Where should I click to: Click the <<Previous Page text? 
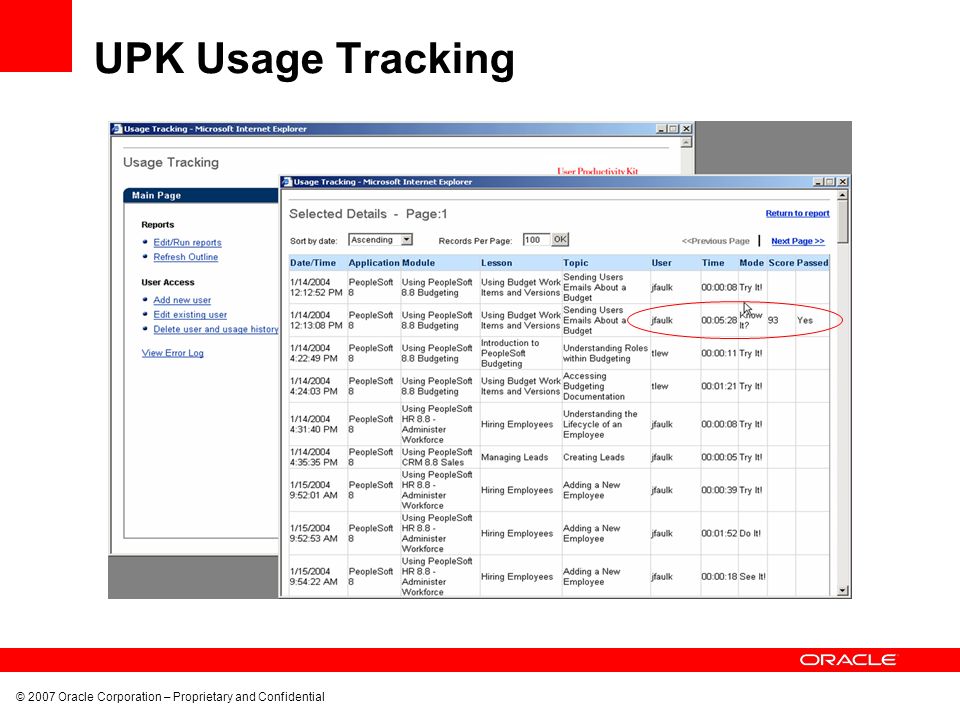[716, 241]
